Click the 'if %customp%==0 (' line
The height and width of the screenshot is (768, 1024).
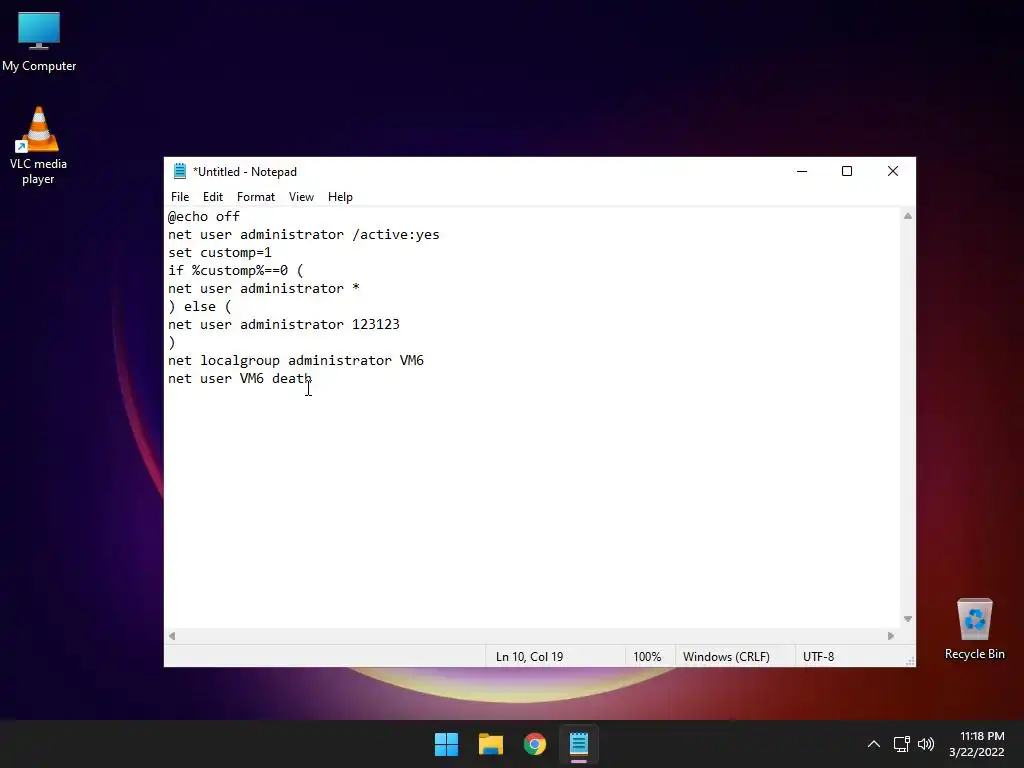coord(236,270)
